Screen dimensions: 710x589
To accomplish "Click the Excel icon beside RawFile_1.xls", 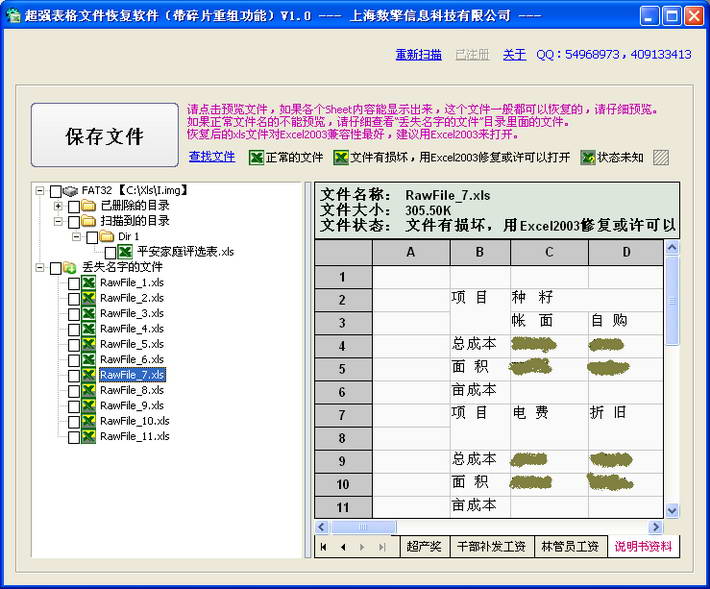I will point(88,283).
